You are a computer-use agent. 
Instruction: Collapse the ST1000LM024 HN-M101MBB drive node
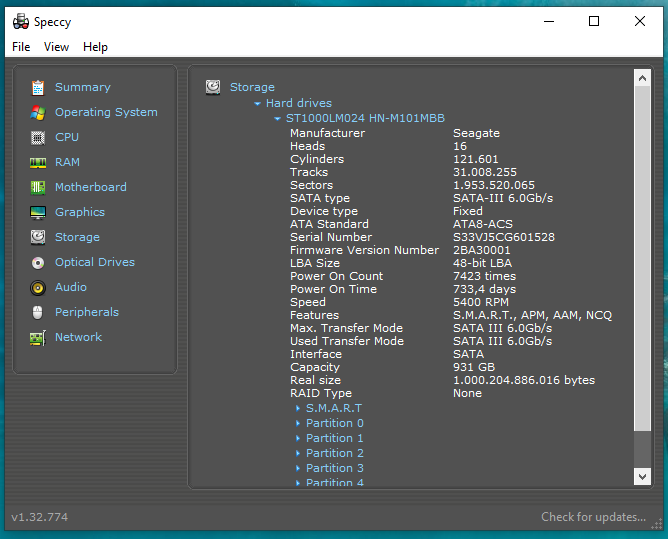pyautogui.click(x=277, y=118)
